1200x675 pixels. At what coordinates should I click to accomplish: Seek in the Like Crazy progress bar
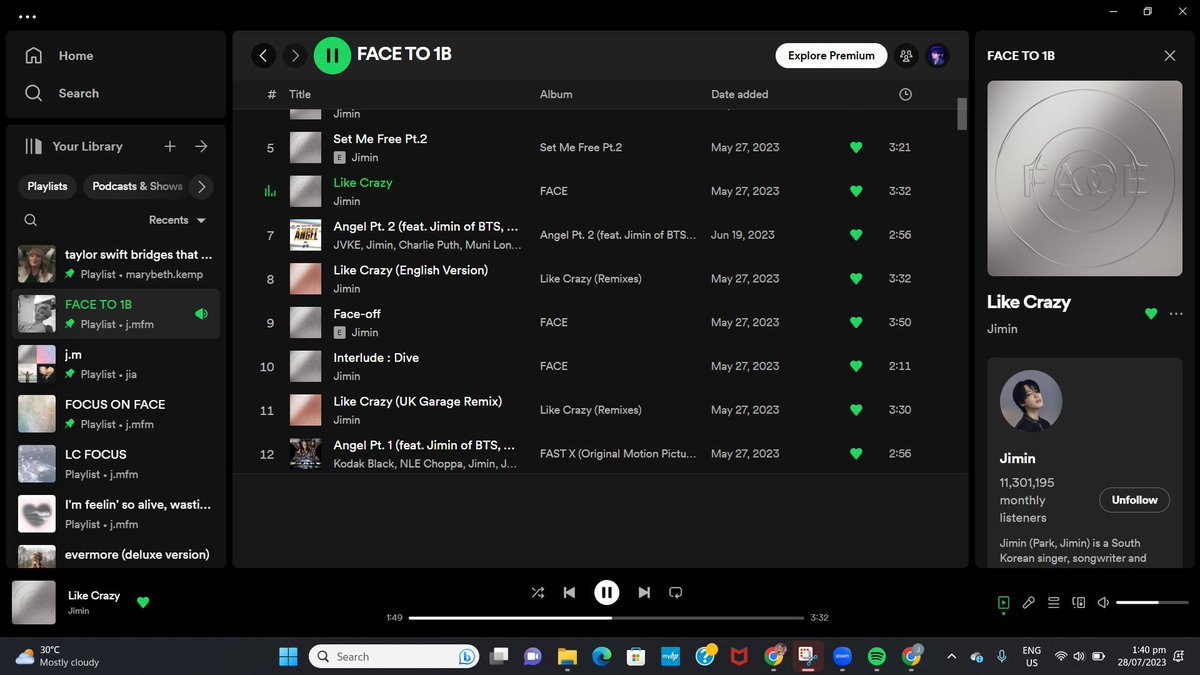tap(606, 617)
